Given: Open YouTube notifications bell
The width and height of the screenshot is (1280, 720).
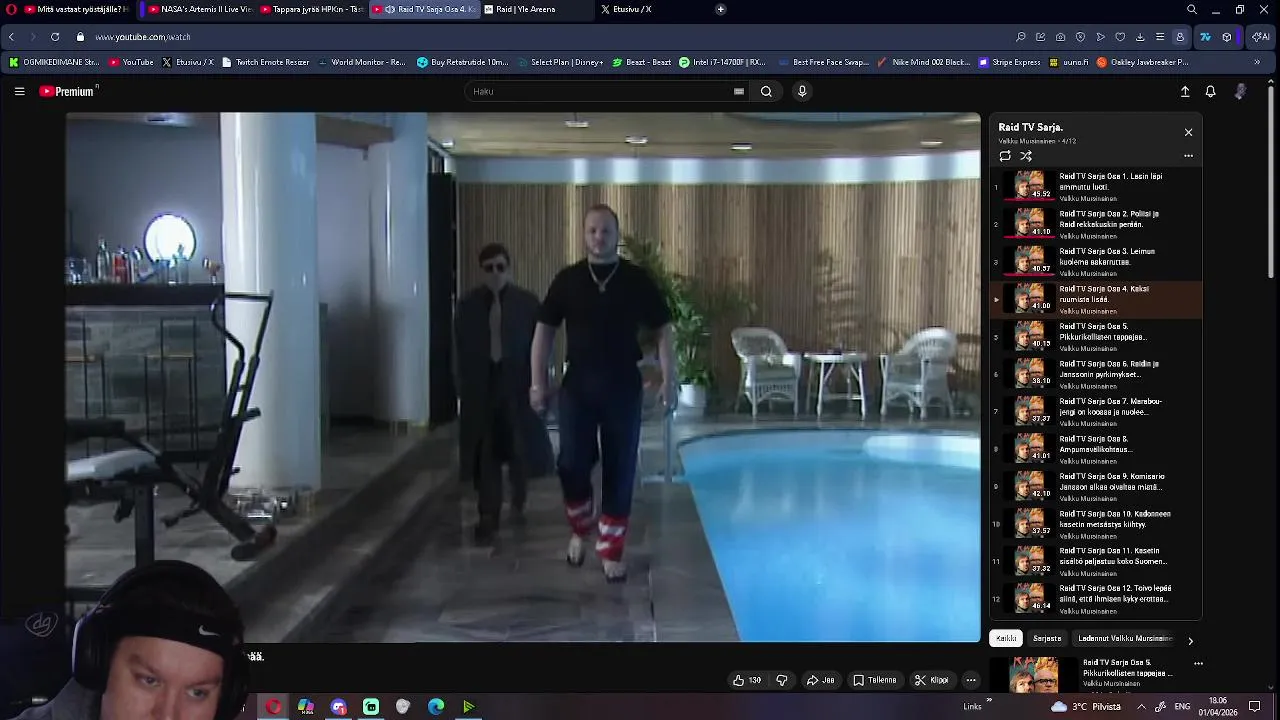Looking at the screenshot, I should point(1210,91).
